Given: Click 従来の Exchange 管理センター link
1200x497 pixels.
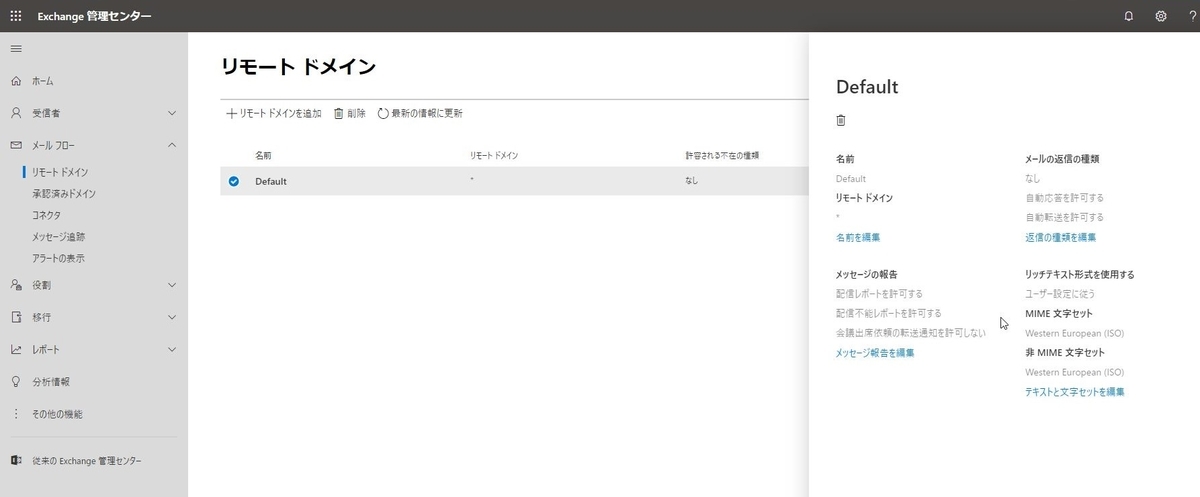Looking at the screenshot, I should (x=87, y=460).
